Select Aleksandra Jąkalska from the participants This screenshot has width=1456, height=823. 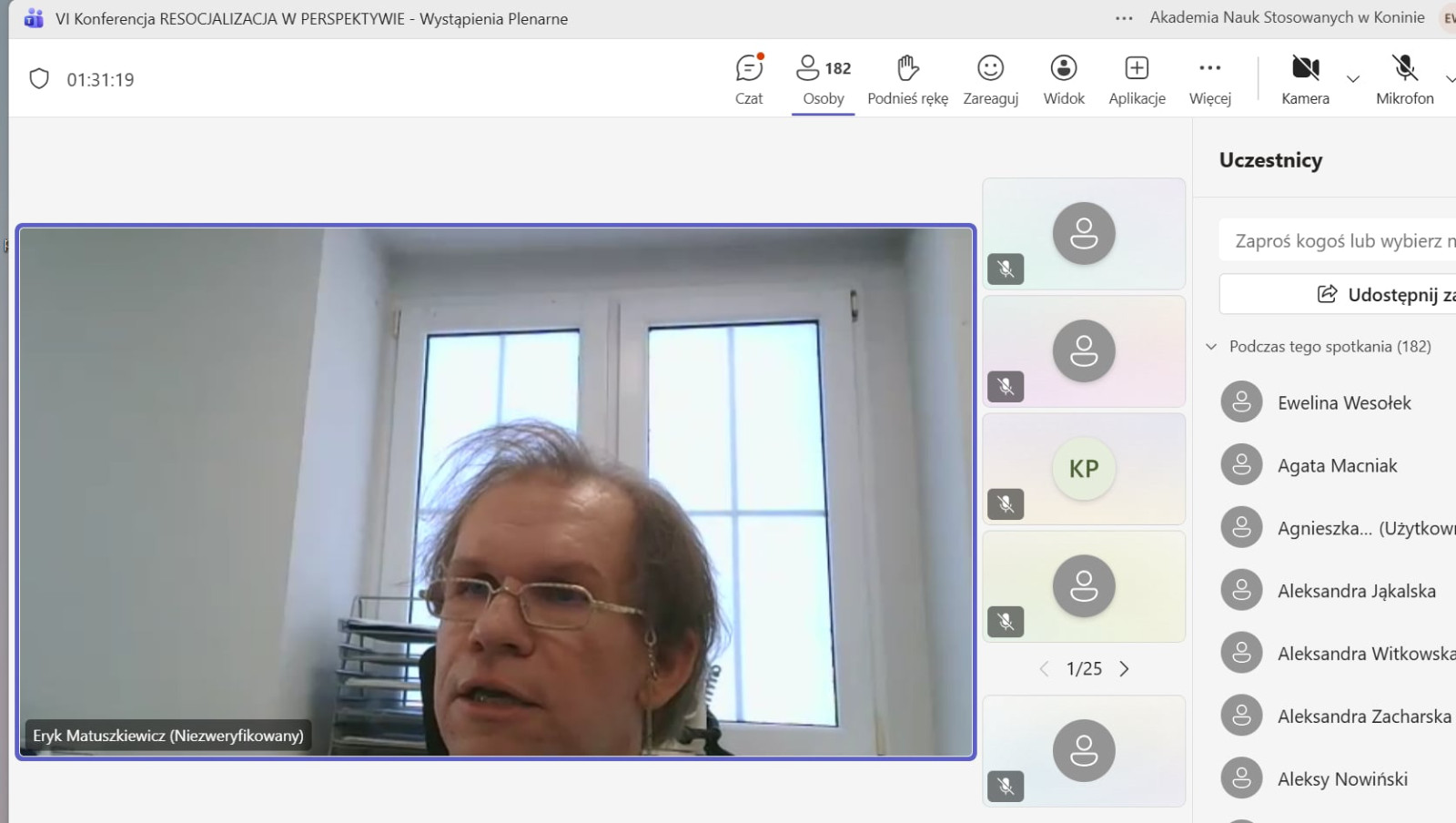click(1356, 591)
